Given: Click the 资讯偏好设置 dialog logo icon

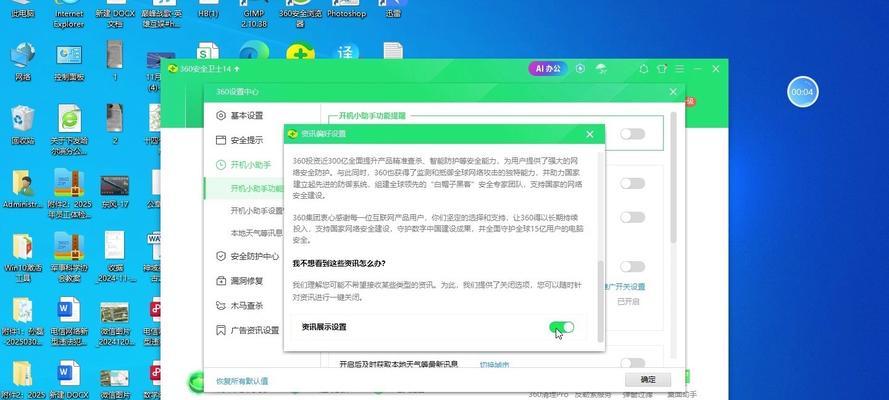Looking at the screenshot, I should [293, 134].
